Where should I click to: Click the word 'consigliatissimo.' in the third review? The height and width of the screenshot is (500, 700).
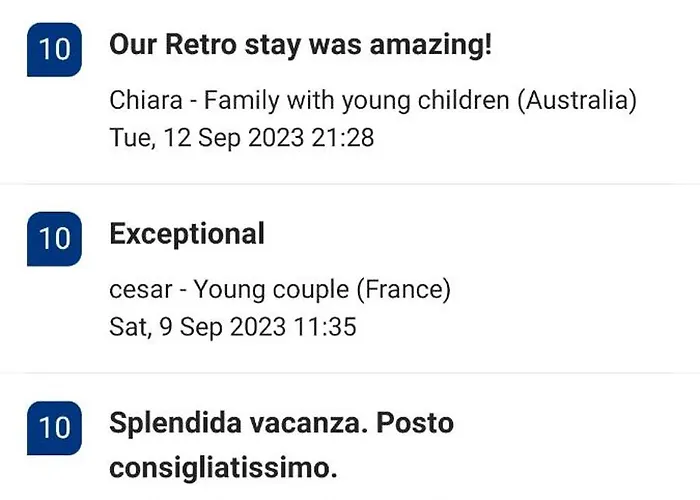[x=224, y=467]
